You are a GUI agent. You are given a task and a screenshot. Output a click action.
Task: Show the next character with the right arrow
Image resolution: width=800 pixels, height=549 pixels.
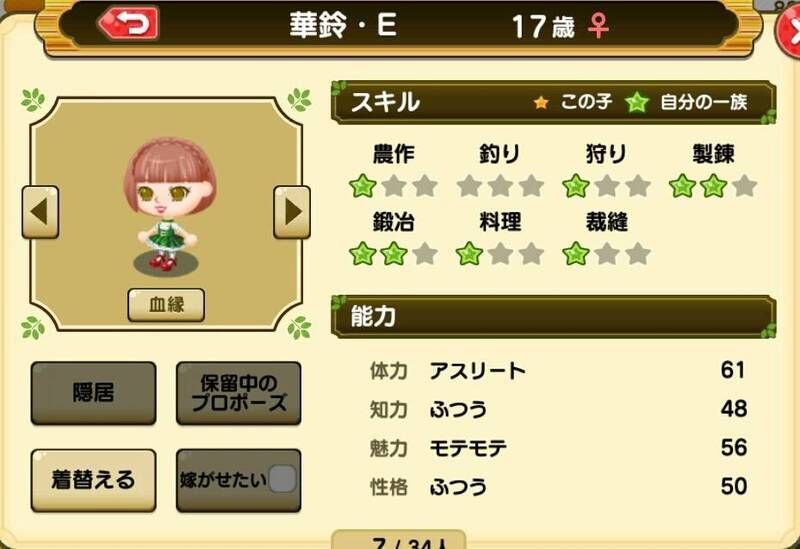(x=292, y=212)
